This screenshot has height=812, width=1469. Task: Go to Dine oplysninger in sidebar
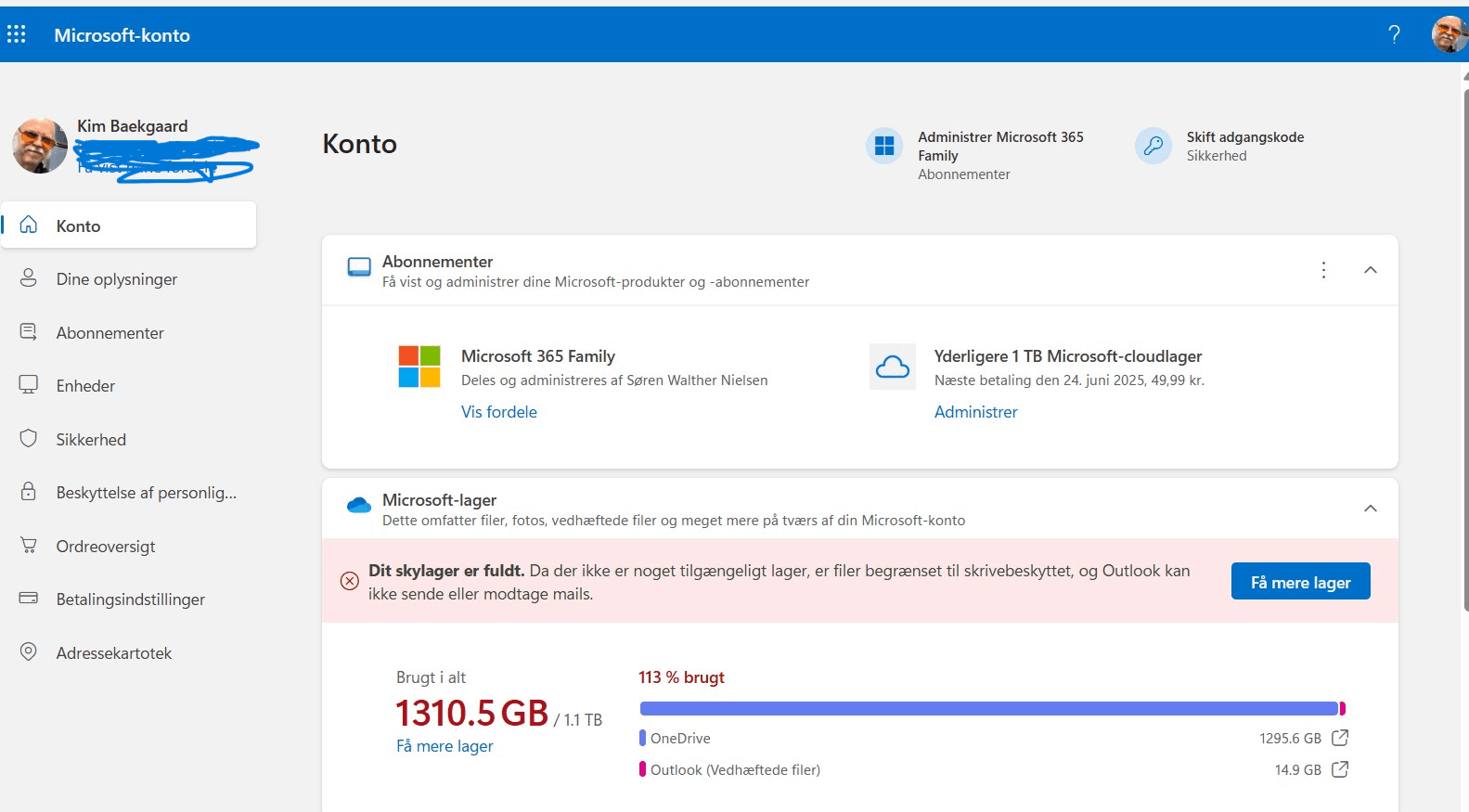[x=116, y=279]
